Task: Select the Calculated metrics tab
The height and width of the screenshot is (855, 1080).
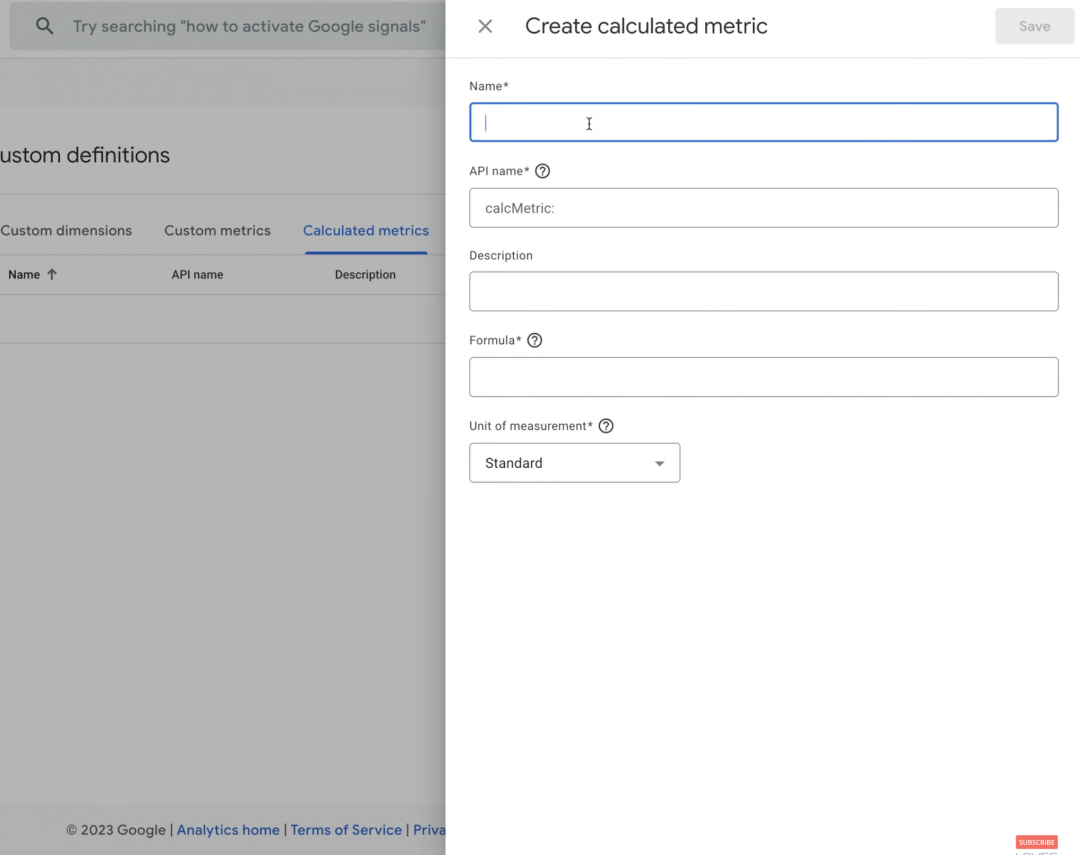Action: 366,231
